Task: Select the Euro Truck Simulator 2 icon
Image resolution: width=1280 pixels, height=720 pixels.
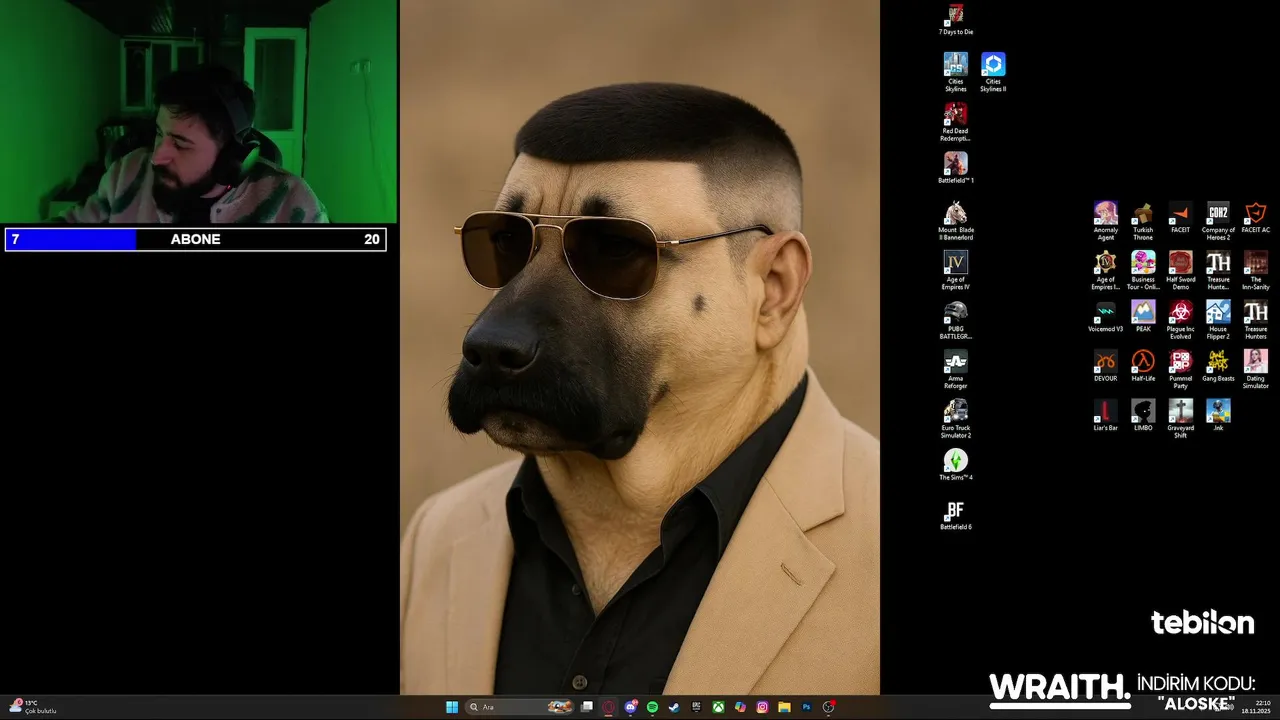Action: tap(956, 418)
